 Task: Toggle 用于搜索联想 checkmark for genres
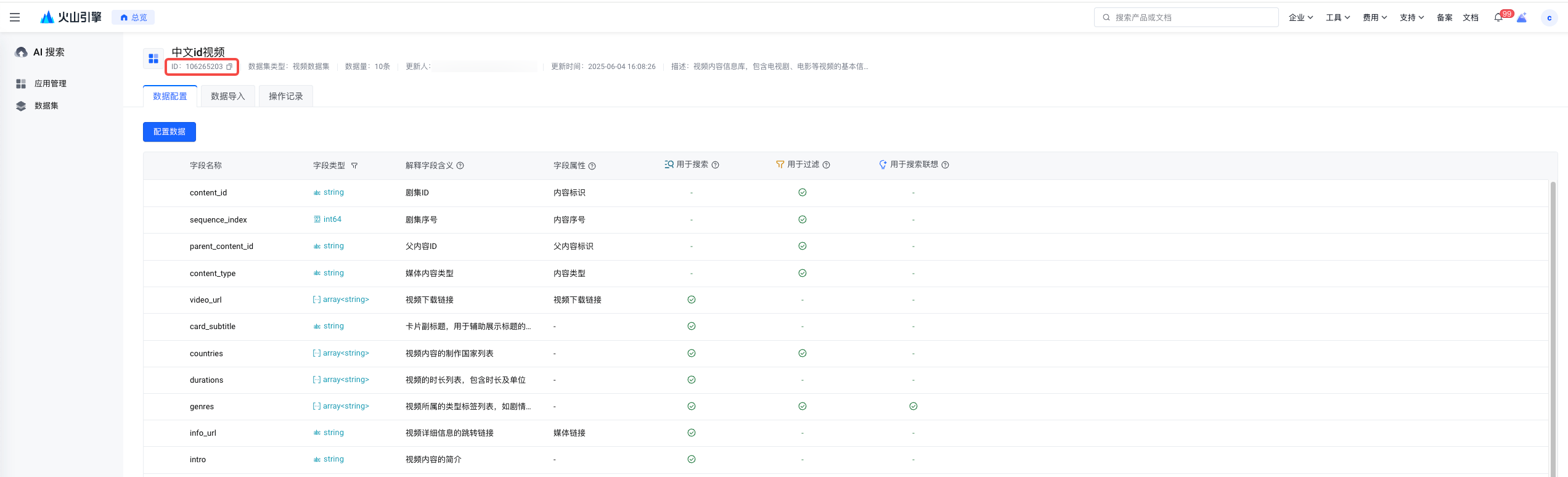click(x=913, y=406)
